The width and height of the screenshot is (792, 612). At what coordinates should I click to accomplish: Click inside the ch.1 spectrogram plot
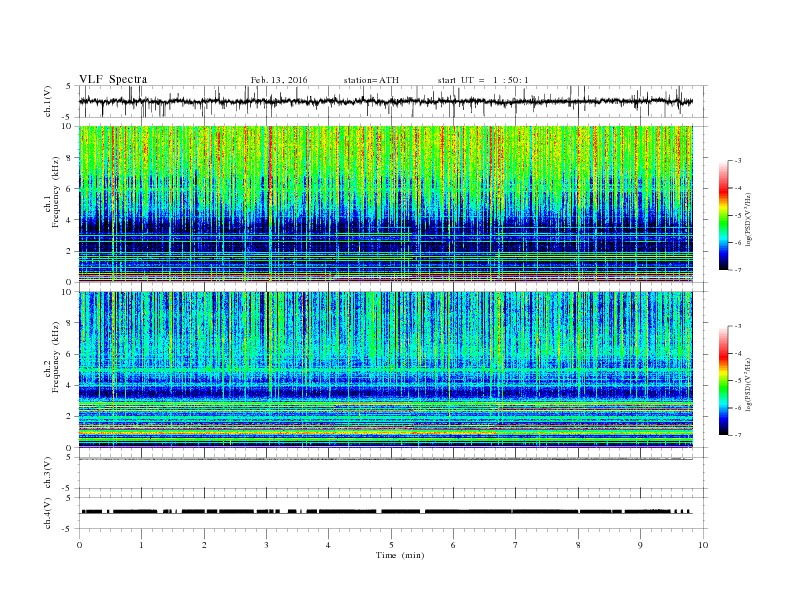click(386, 204)
